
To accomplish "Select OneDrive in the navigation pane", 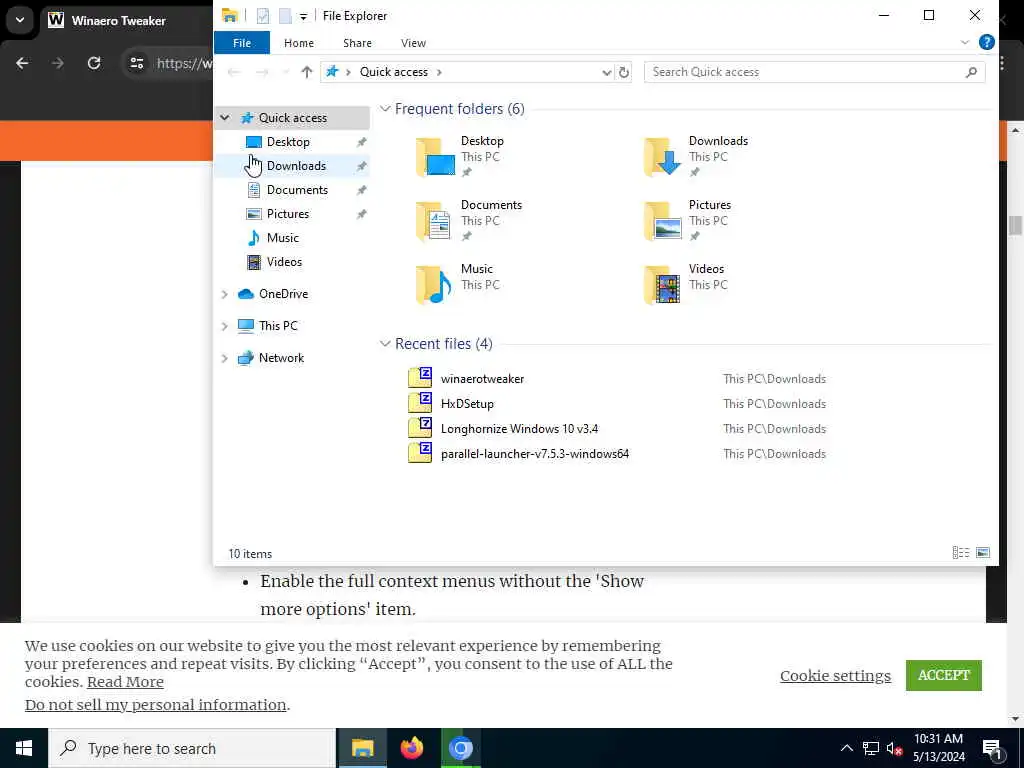I will tap(283, 294).
